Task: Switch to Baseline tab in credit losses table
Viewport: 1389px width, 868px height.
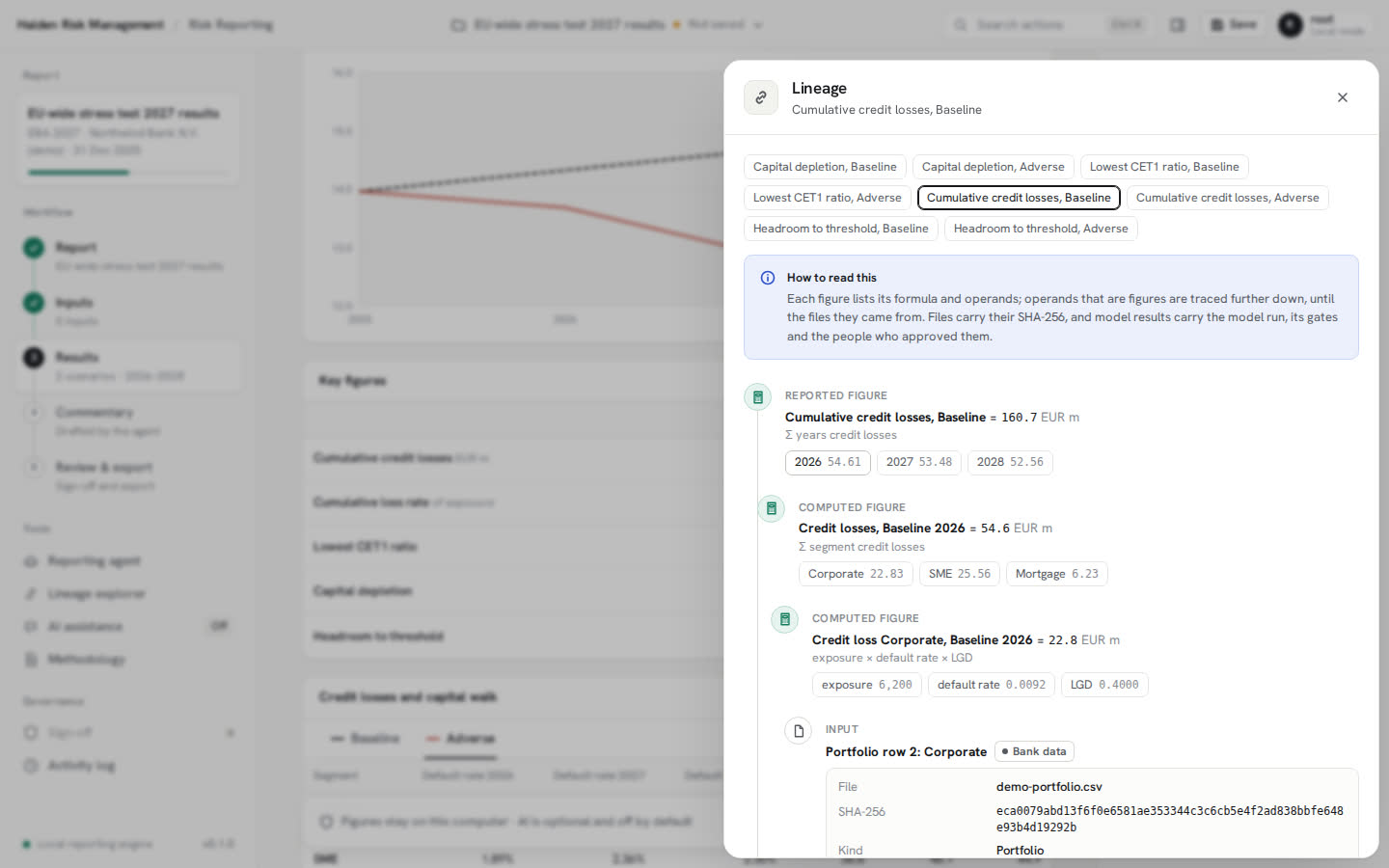Action: click(365, 739)
